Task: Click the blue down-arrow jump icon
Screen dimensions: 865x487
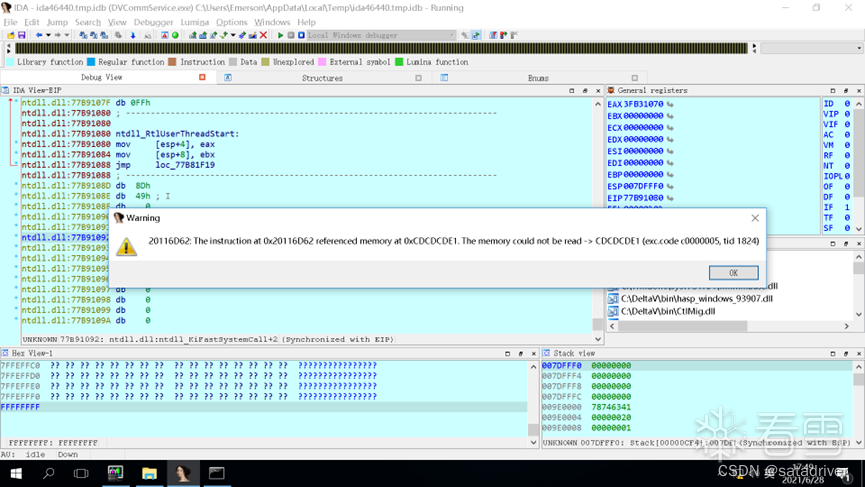Action: click(x=132, y=35)
